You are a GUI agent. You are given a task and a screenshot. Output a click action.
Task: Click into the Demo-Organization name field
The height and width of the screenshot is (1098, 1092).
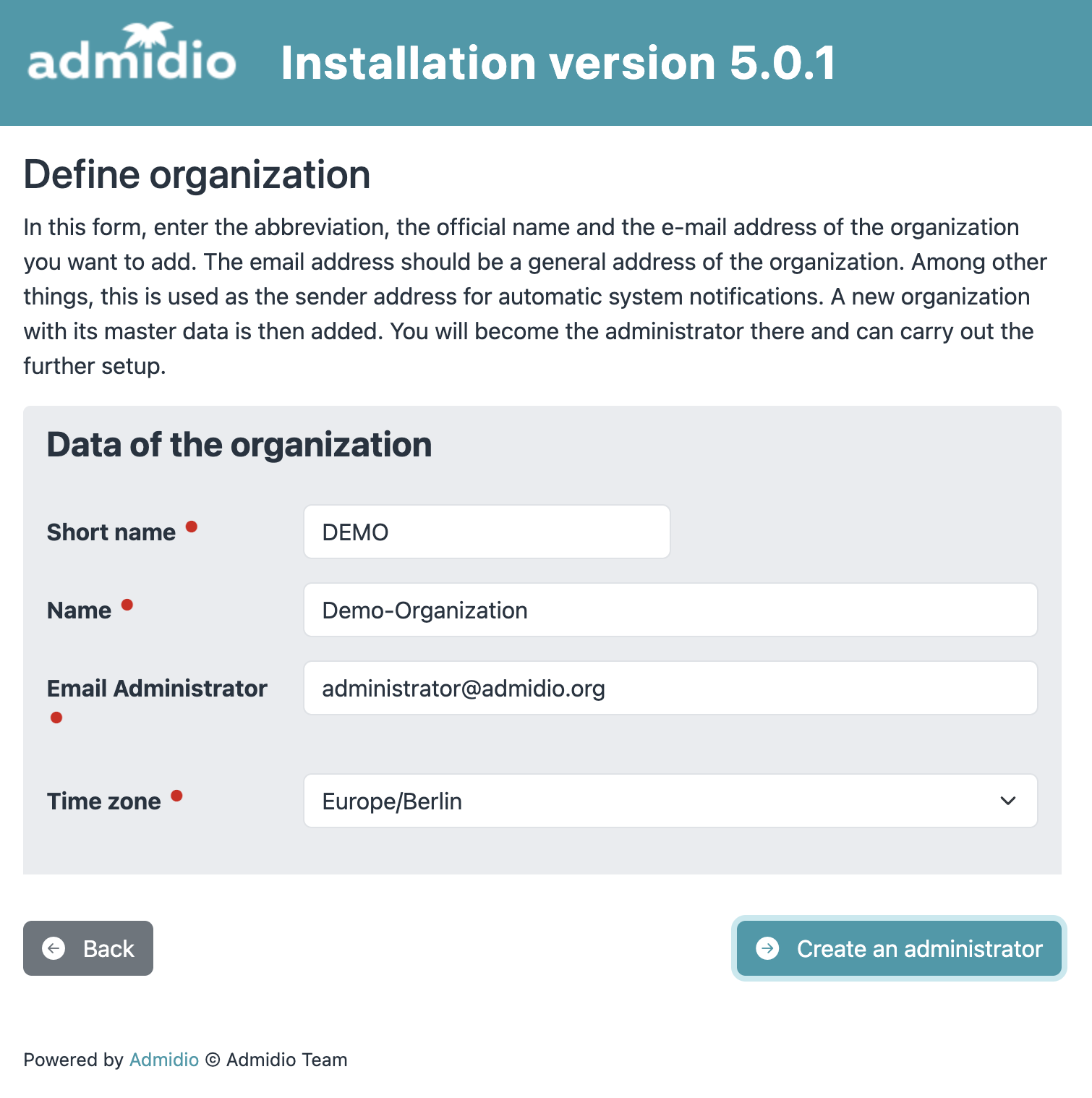[670, 610]
